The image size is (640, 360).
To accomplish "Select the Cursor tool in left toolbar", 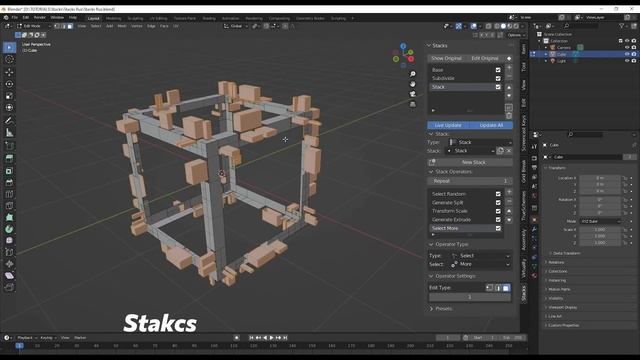I will coord(9,60).
